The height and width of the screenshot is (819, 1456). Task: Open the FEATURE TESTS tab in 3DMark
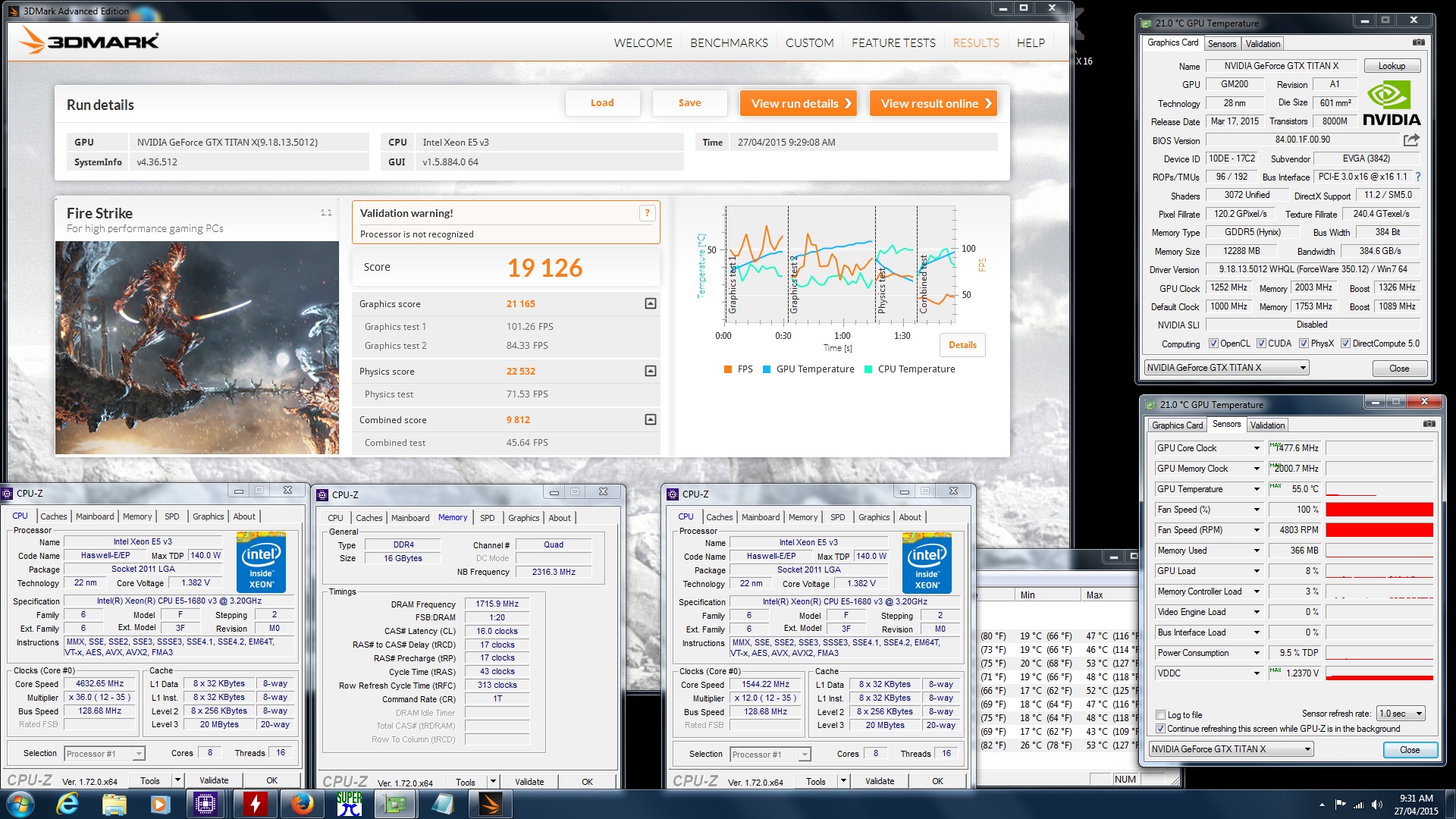tap(893, 43)
